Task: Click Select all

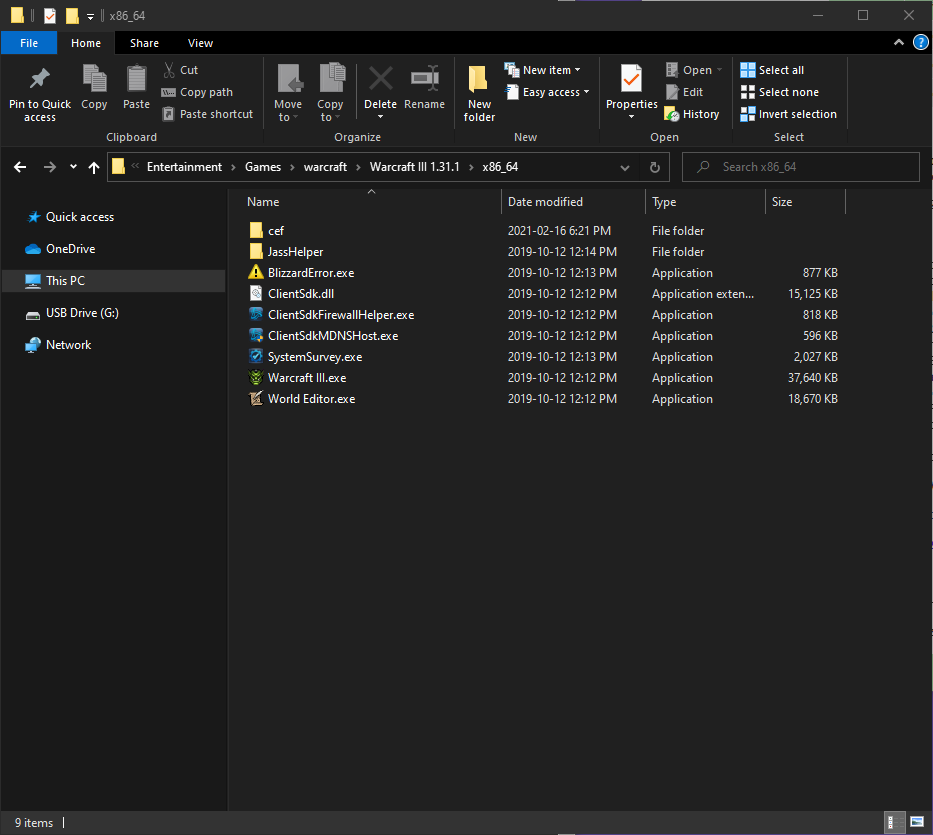Action: click(772, 70)
